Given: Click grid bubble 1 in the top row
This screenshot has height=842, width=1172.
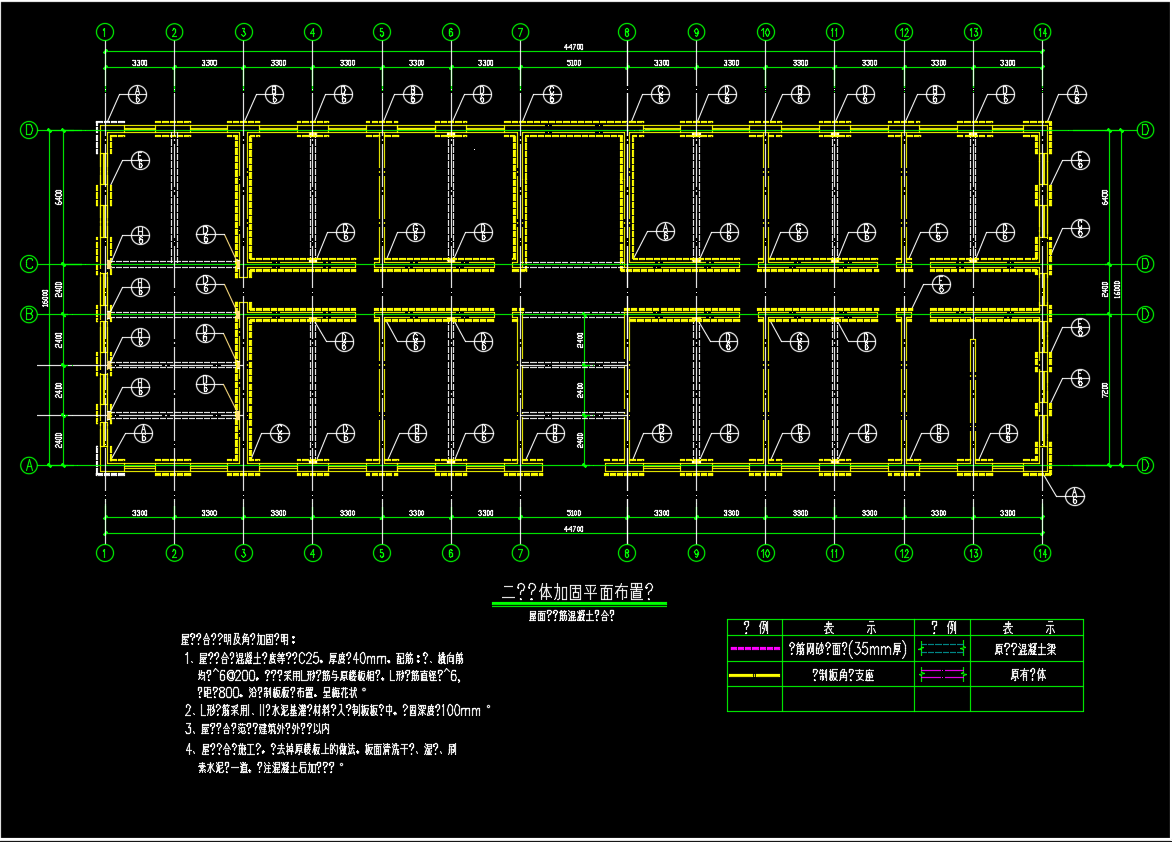Looking at the screenshot, I should (105, 32).
